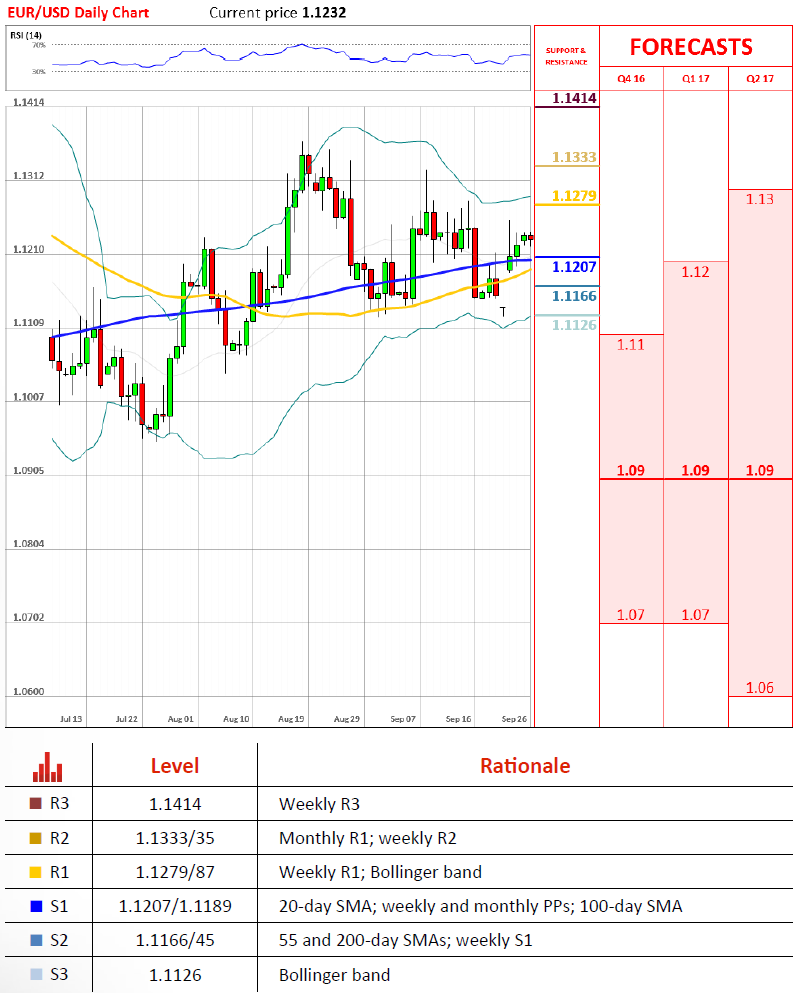
Task: Click the 1.1207 support level label
Action: tap(574, 267)
